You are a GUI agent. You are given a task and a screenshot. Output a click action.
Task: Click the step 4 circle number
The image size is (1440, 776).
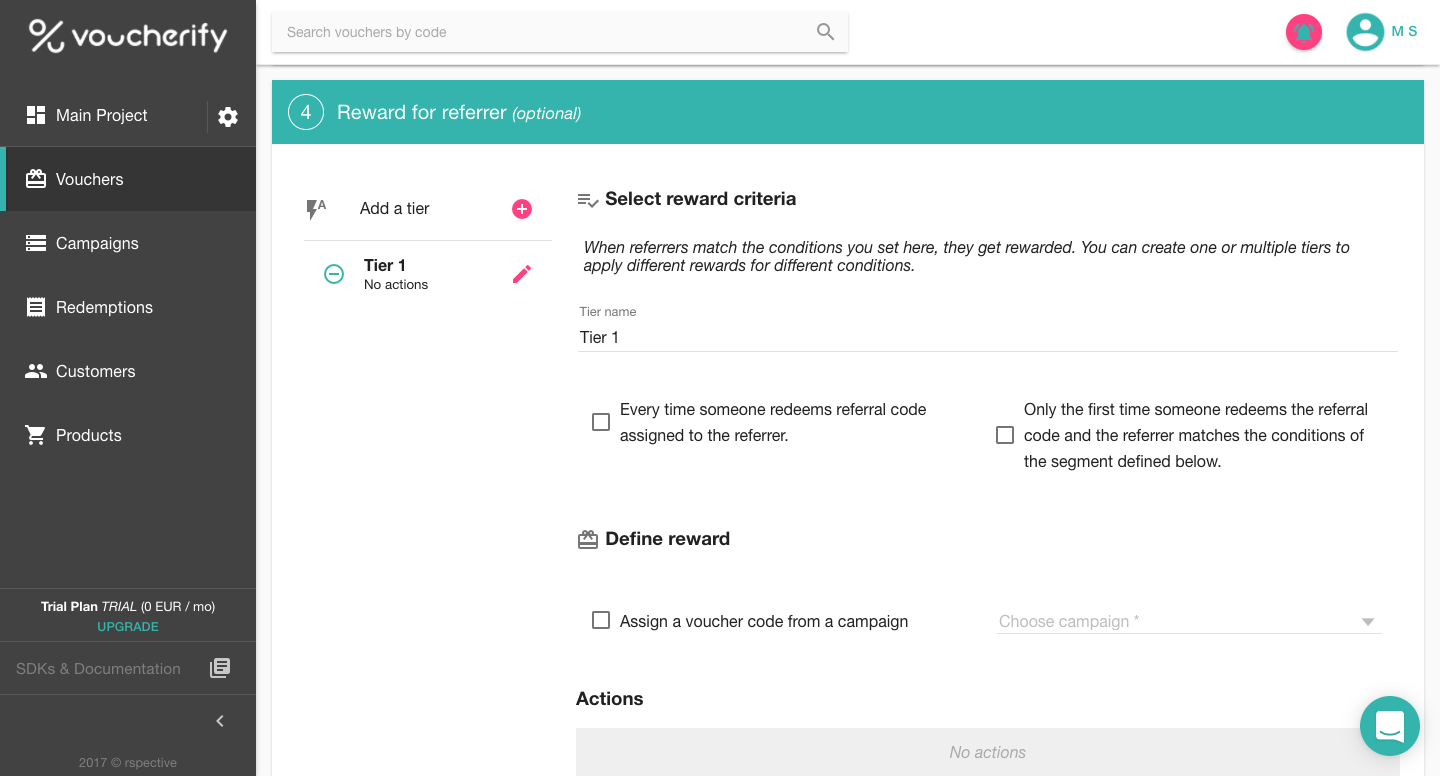click(x=306, y=112)
